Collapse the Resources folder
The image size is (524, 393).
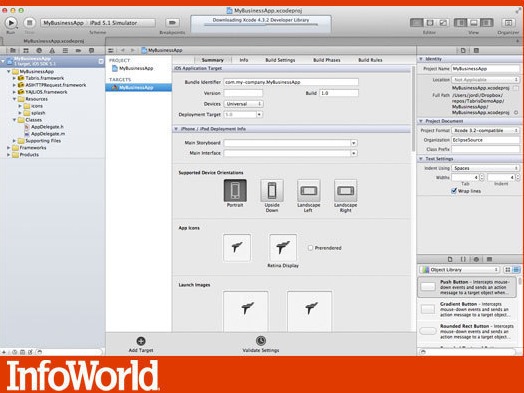[x=14, y=99]
